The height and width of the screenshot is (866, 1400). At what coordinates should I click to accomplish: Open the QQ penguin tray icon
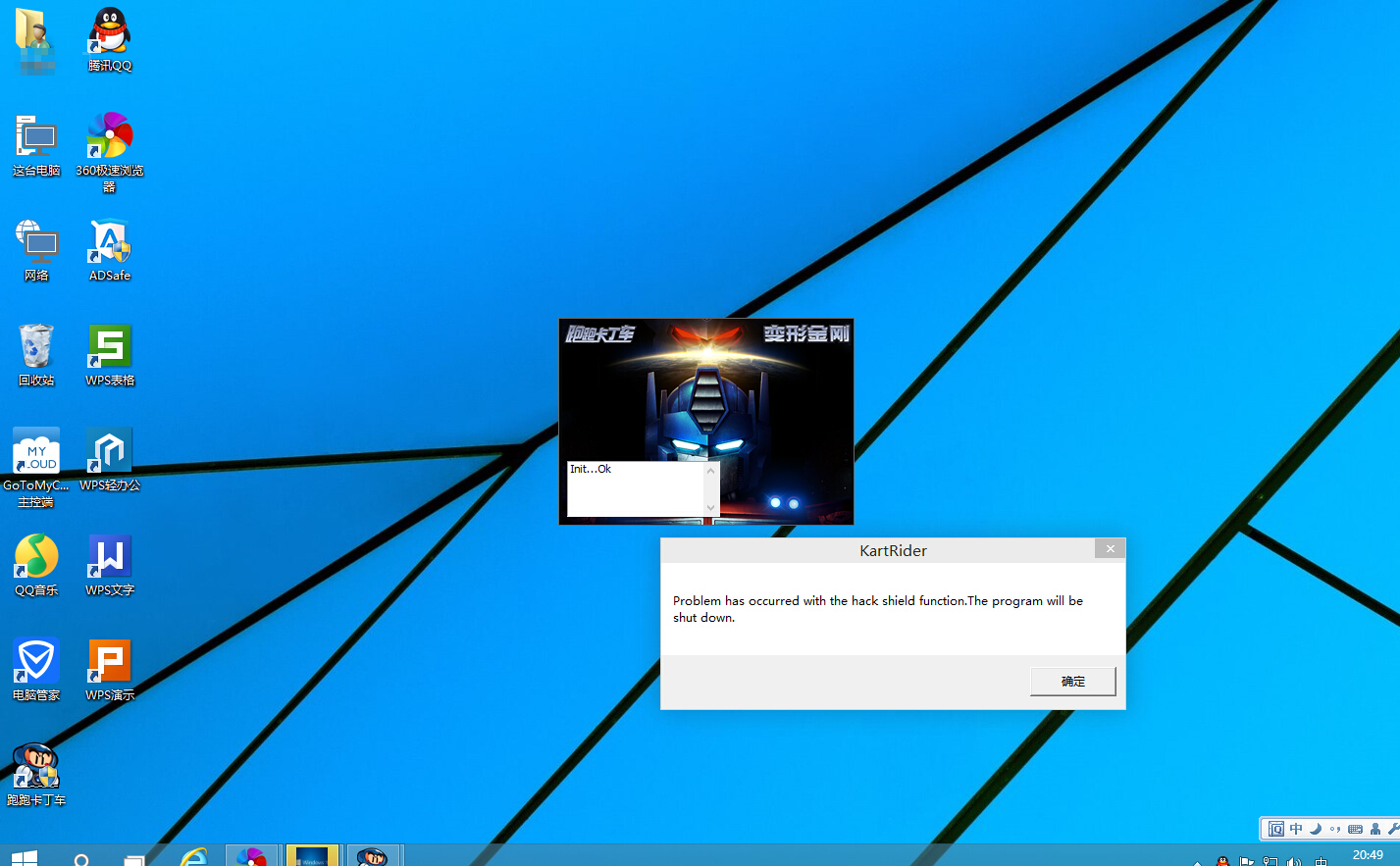point(1222,861)
